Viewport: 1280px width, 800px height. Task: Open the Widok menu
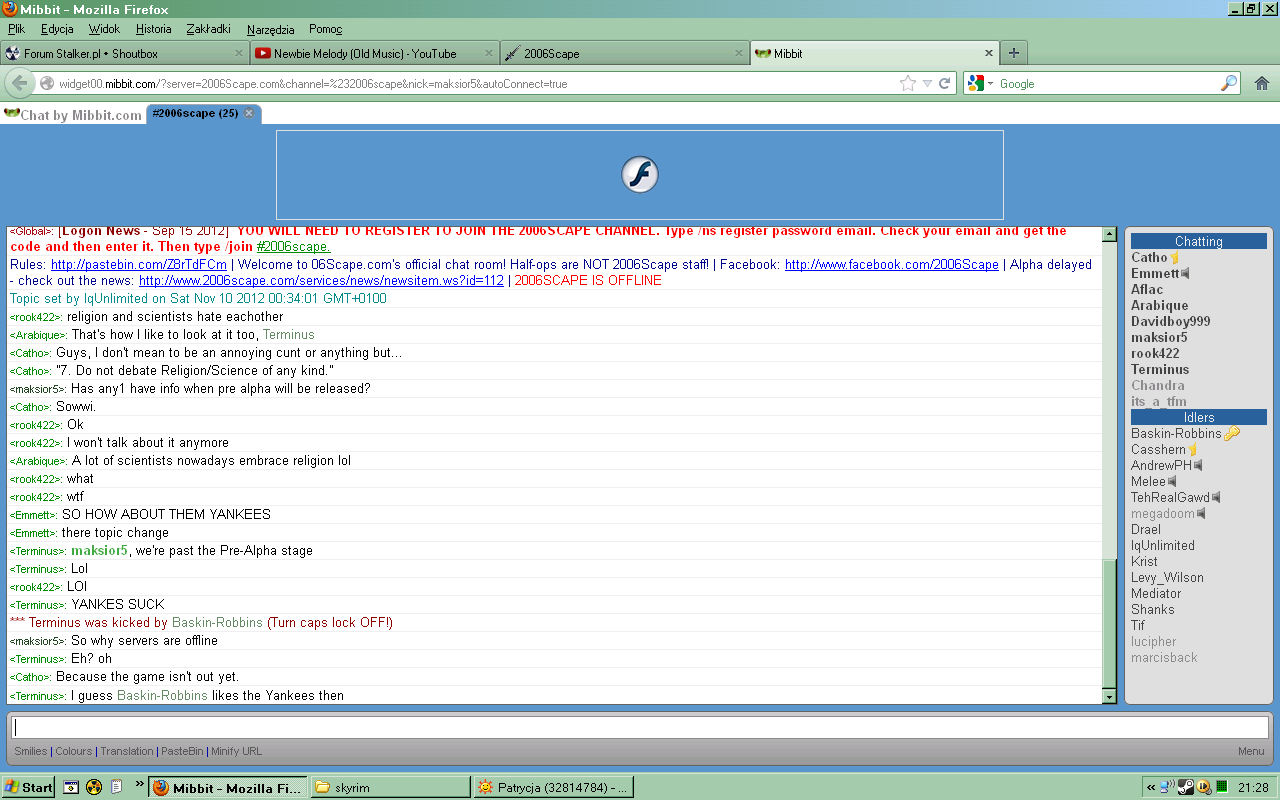tap(104, 29)
